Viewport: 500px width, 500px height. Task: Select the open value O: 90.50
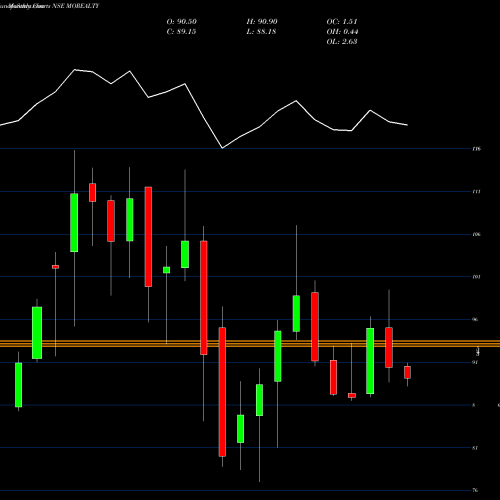pyautogui.click(x=182, y=22)
